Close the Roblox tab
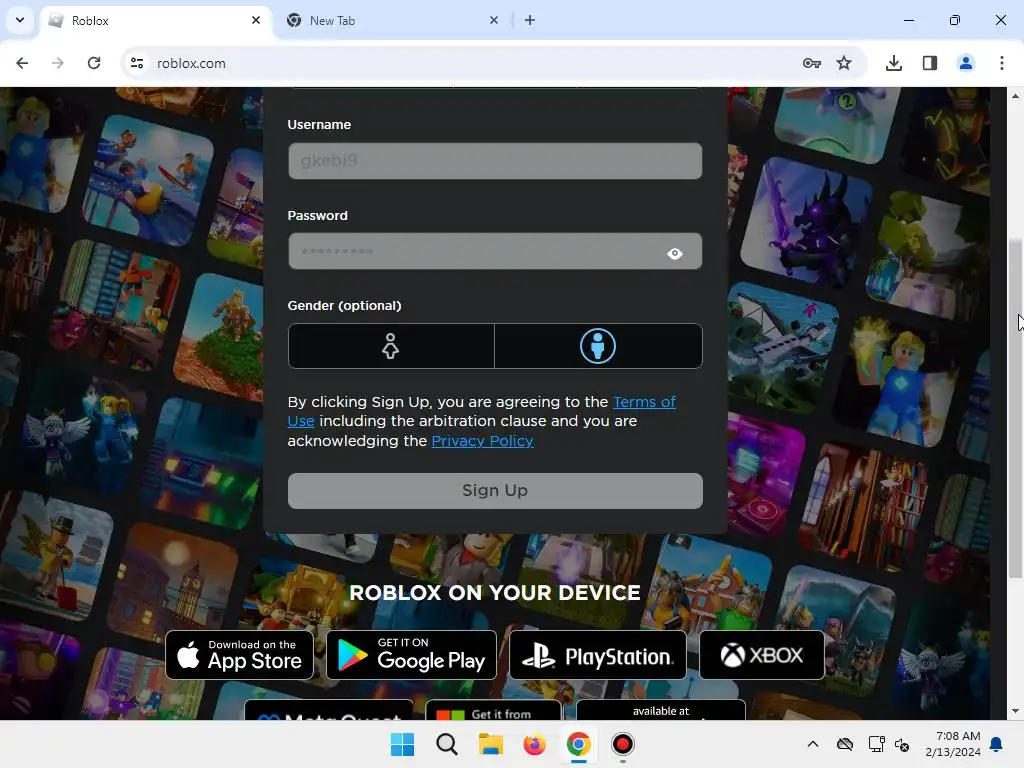The image size is (1024, 768). tap(256, 20)
